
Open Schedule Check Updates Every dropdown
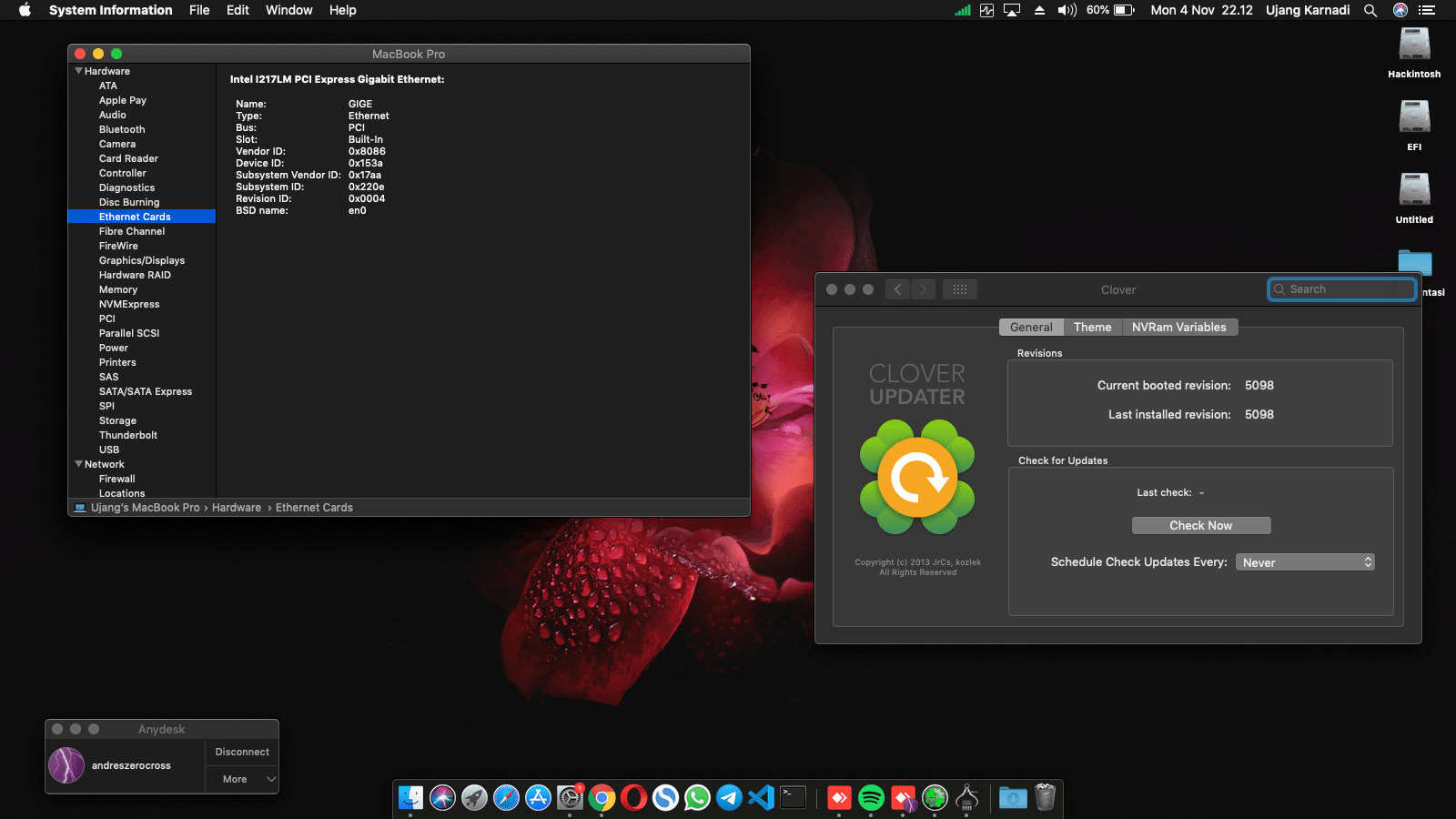click(1305, 562)
